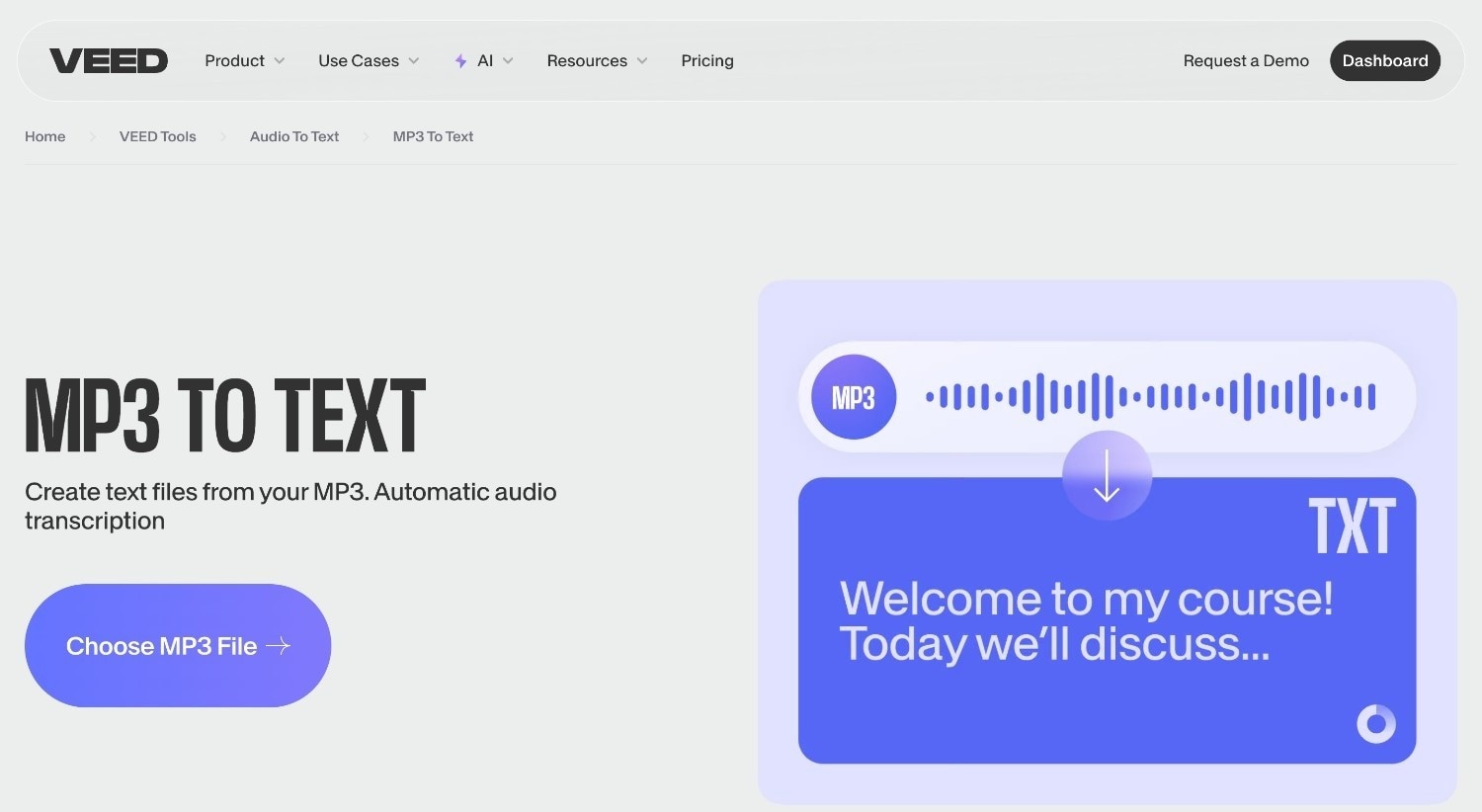Expand the AI menu chevron

[x=508, y=61]
